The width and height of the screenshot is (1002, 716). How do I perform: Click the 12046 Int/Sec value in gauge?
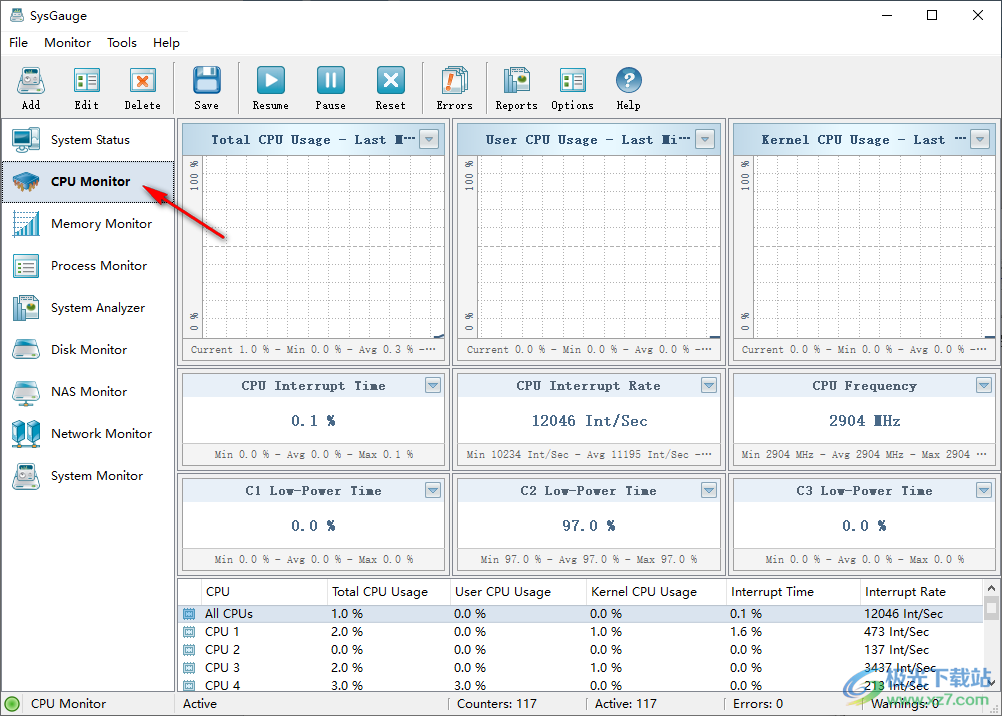coord(589,421)
